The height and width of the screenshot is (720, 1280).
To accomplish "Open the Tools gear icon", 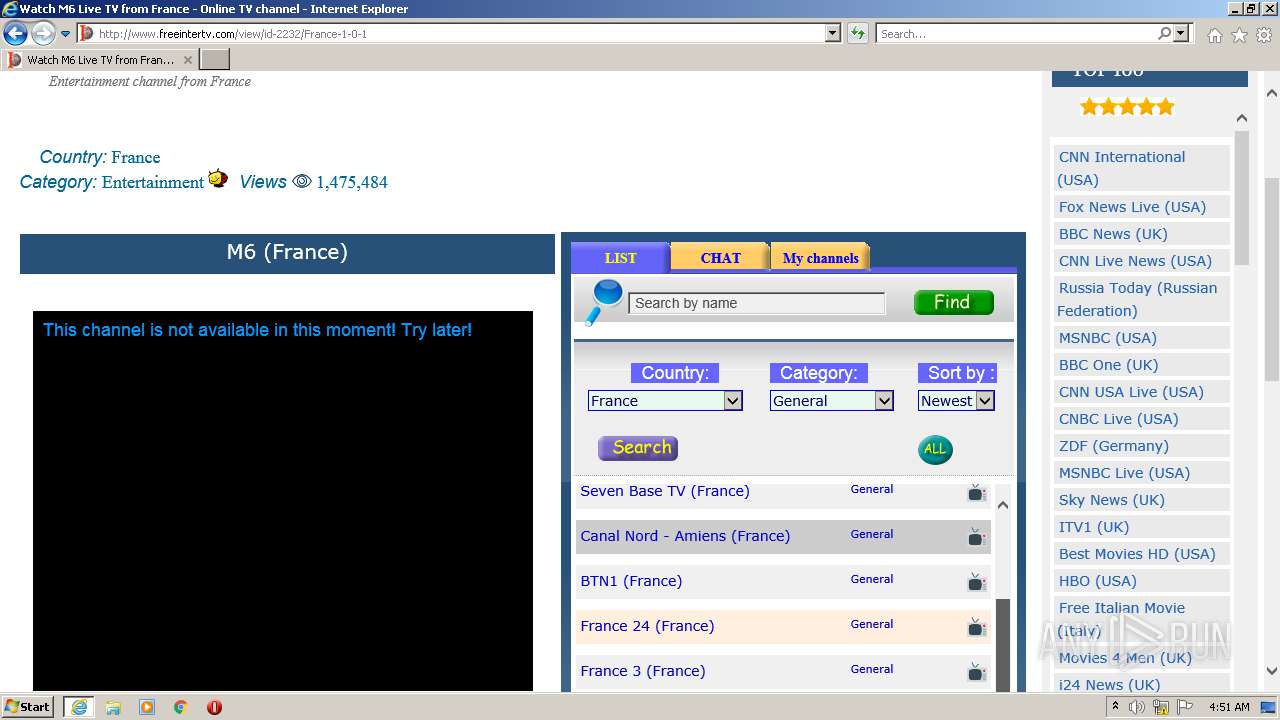I will click(x=1264, y=35).
